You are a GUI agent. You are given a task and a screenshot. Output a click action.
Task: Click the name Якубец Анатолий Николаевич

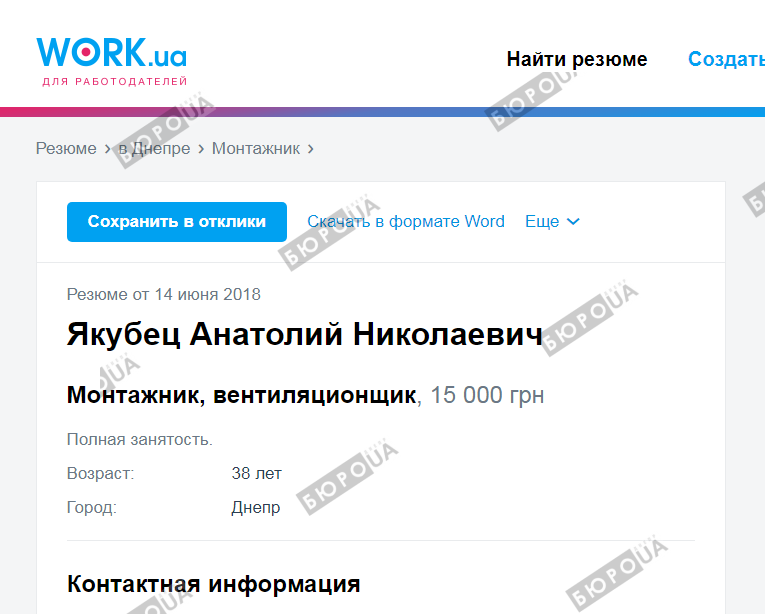304,334
